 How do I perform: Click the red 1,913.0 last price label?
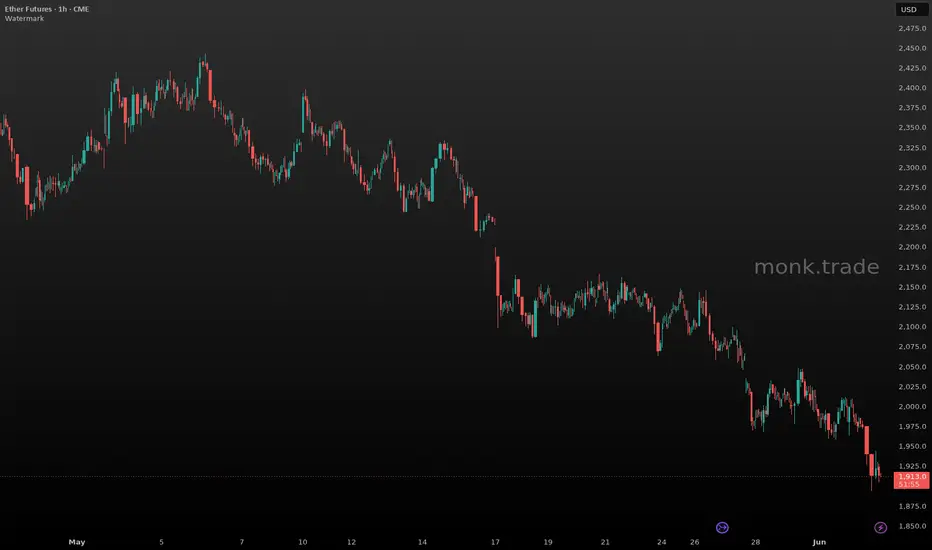(x=912, y=477)
